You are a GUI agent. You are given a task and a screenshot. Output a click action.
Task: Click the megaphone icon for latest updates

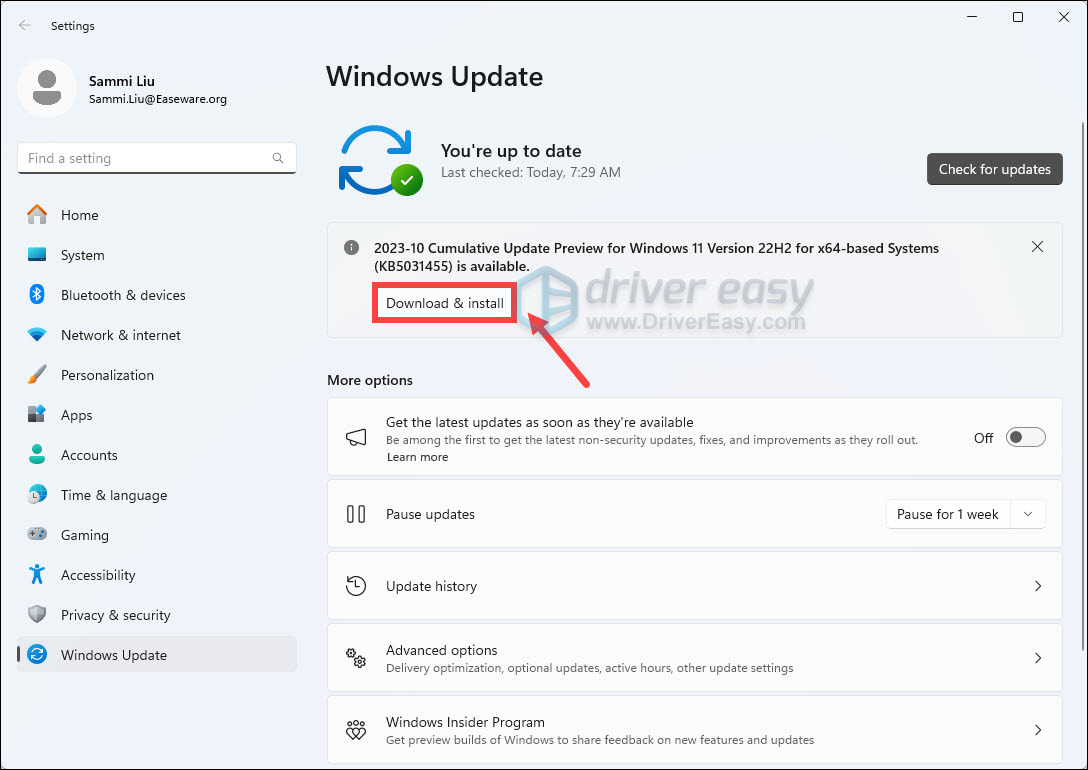(356, 437)
